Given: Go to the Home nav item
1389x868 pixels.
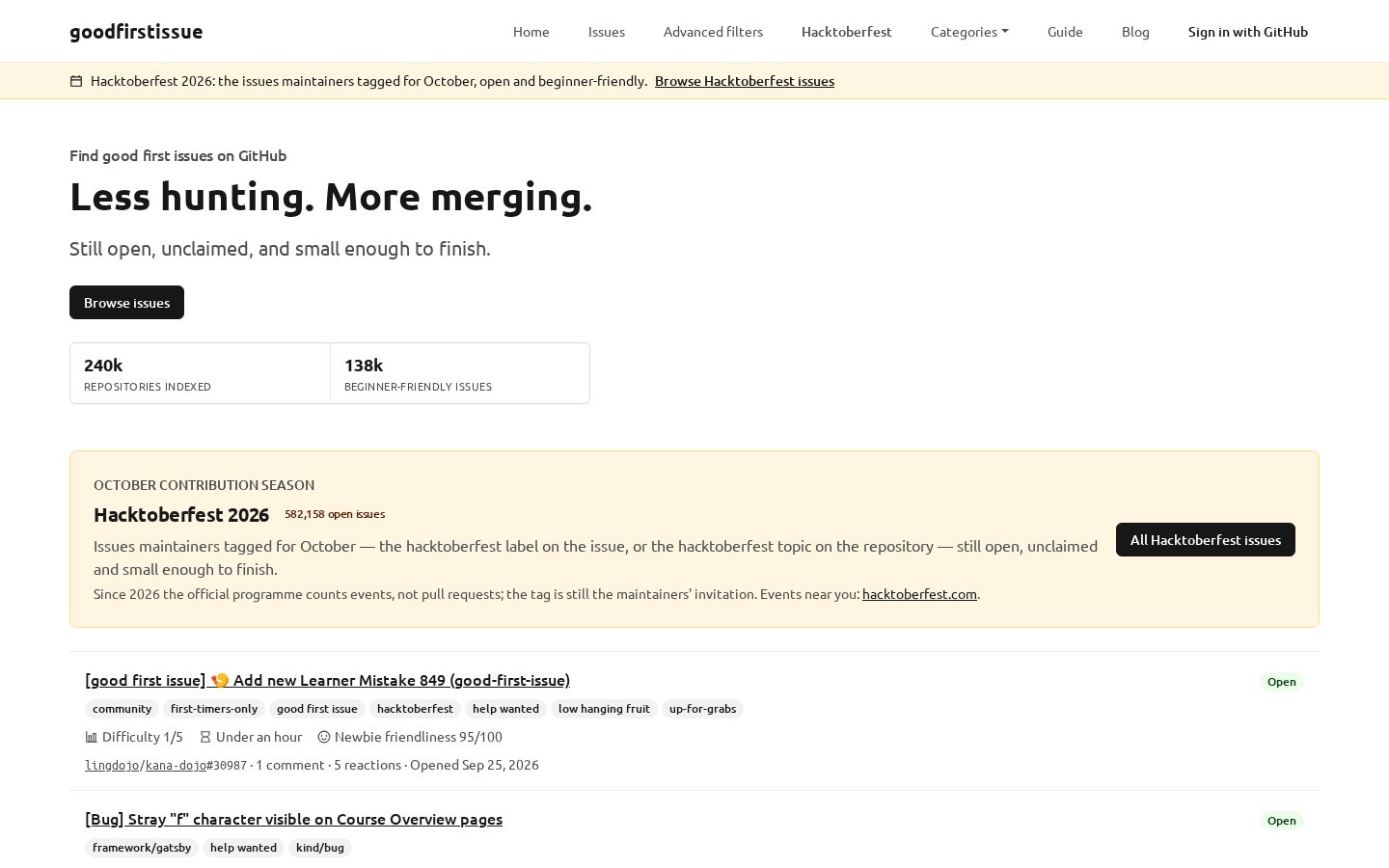Looking at the screenshot, I should click(531, 32).
